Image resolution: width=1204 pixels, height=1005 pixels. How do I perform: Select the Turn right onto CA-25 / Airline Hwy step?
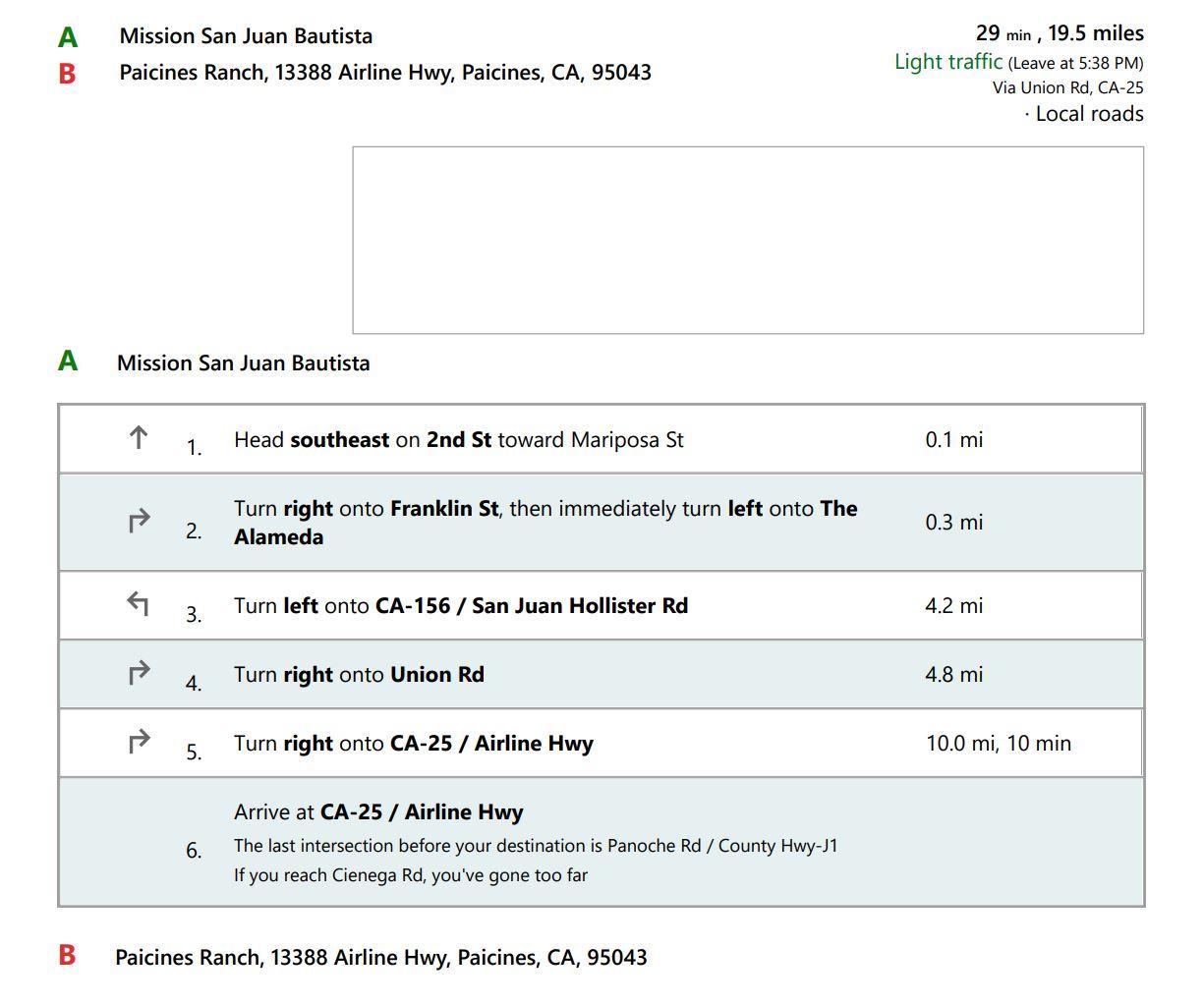pyautogui.click(x=601, y=743)
